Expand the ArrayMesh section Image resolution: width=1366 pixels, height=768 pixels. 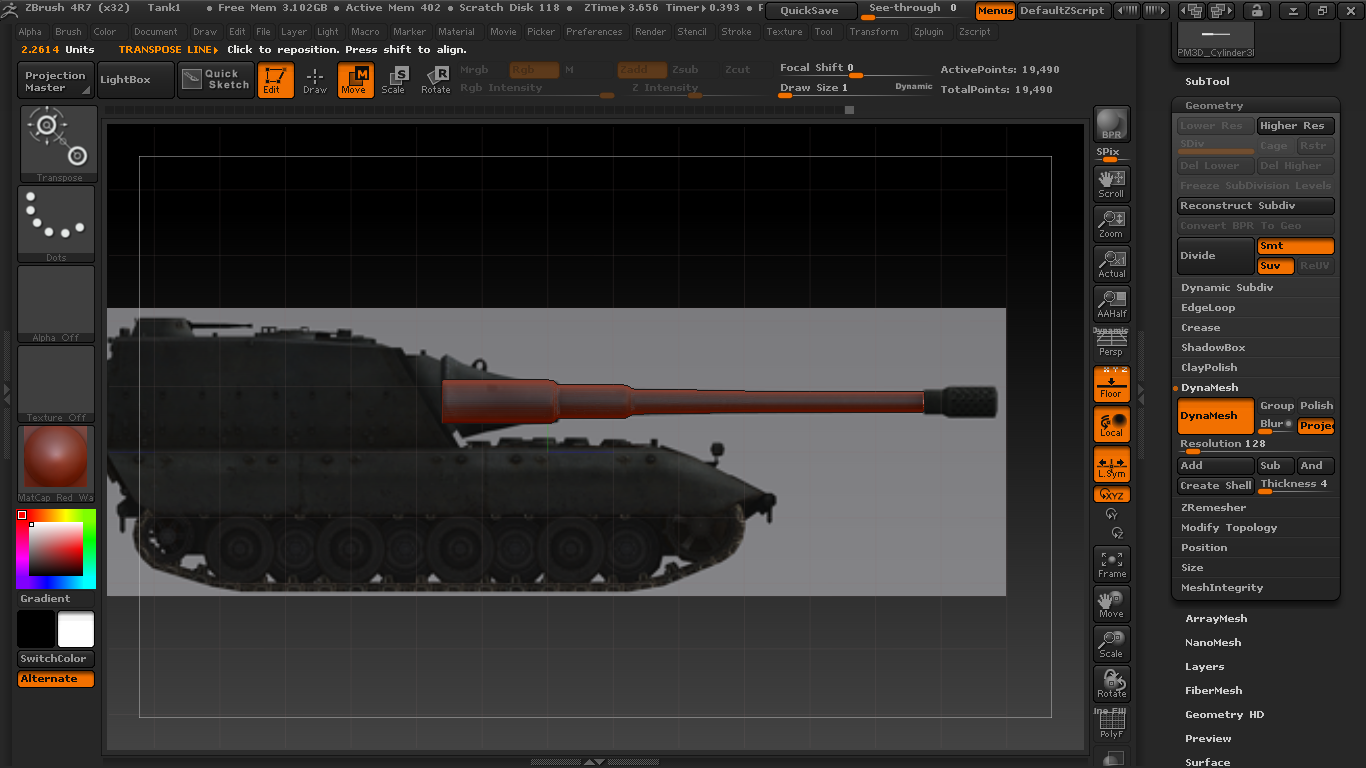1216,619
